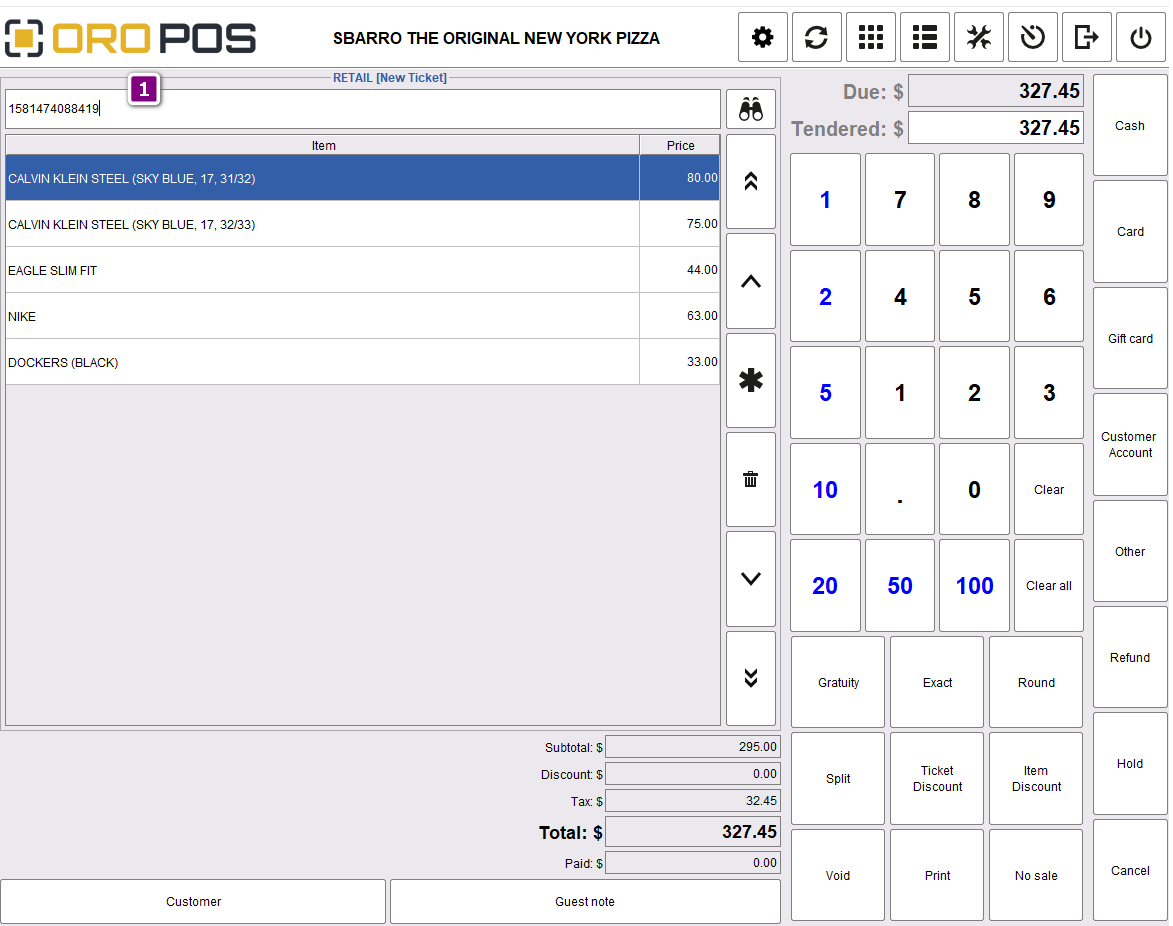Click the Due amount field
The image size is (1173, 926).
[996, 91]
